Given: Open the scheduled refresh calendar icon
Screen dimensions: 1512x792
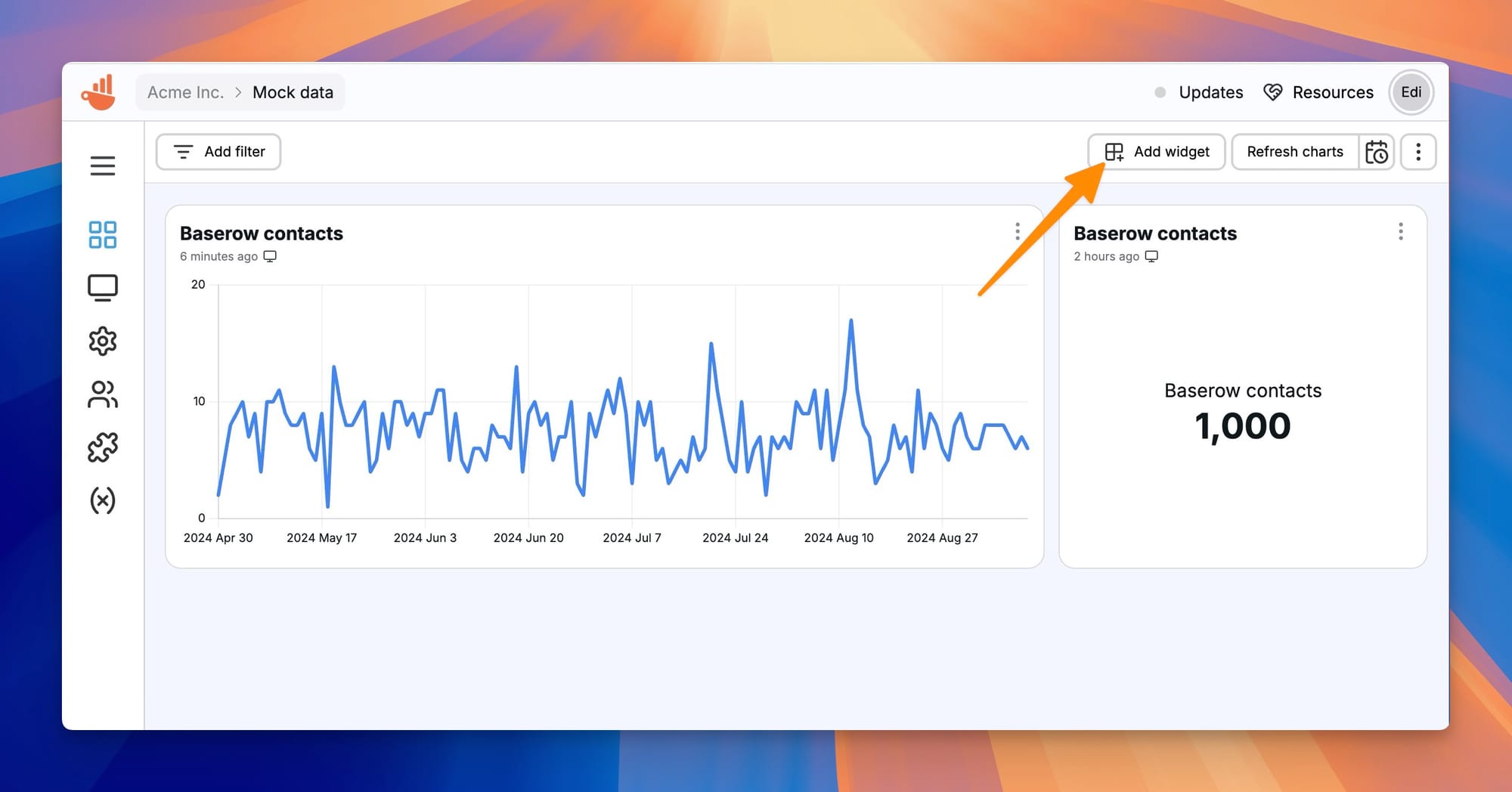Looking at the screenshot, I should tap(1377, 152).
